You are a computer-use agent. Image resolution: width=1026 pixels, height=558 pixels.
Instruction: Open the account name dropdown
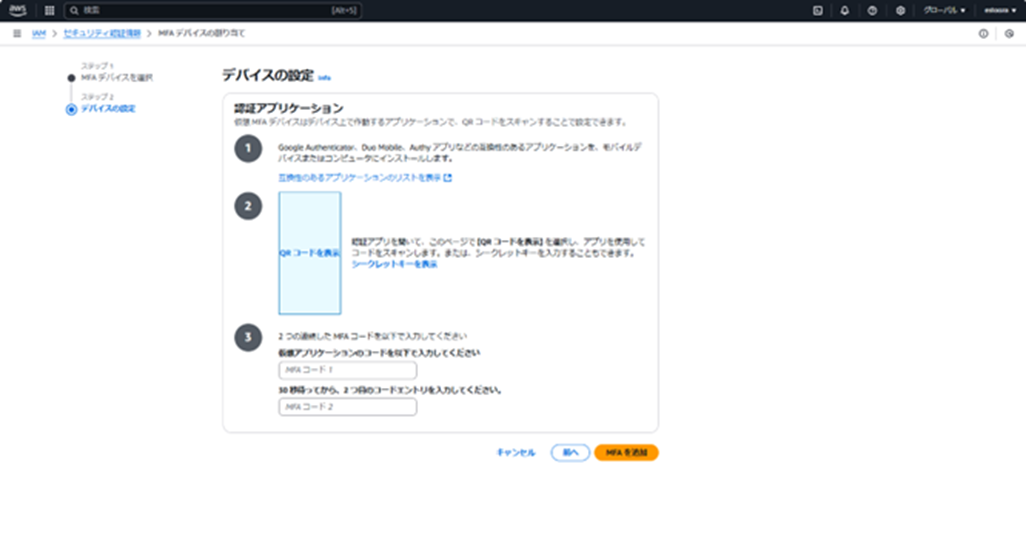(1000, 10)
